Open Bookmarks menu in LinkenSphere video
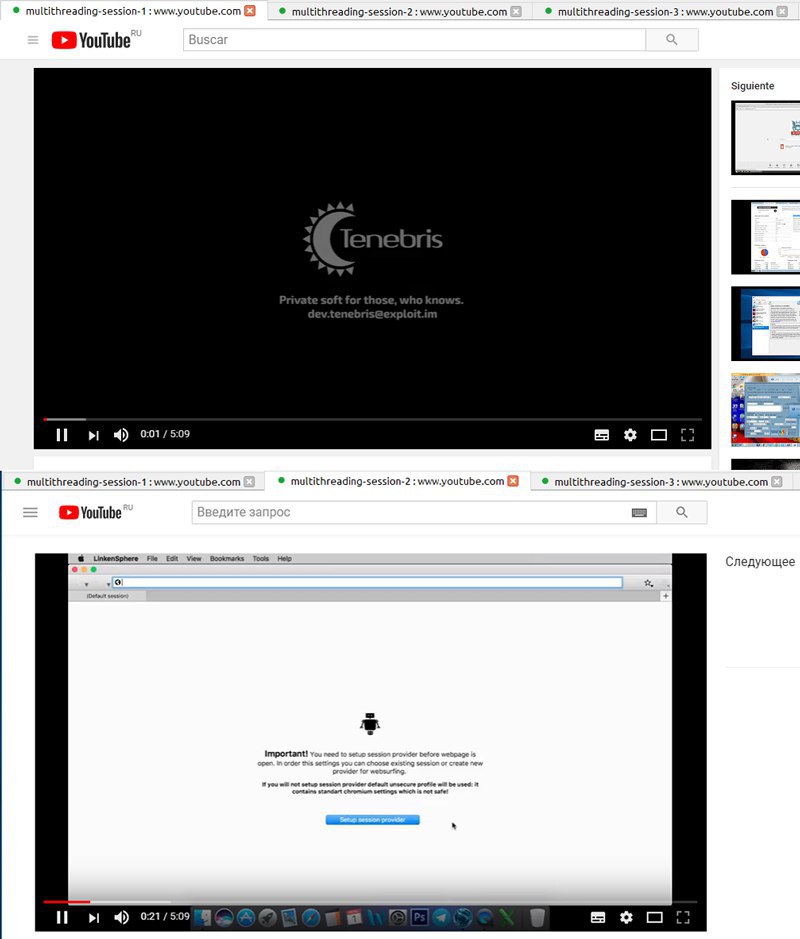Screen dimensions: 800x939 [227, 559]
